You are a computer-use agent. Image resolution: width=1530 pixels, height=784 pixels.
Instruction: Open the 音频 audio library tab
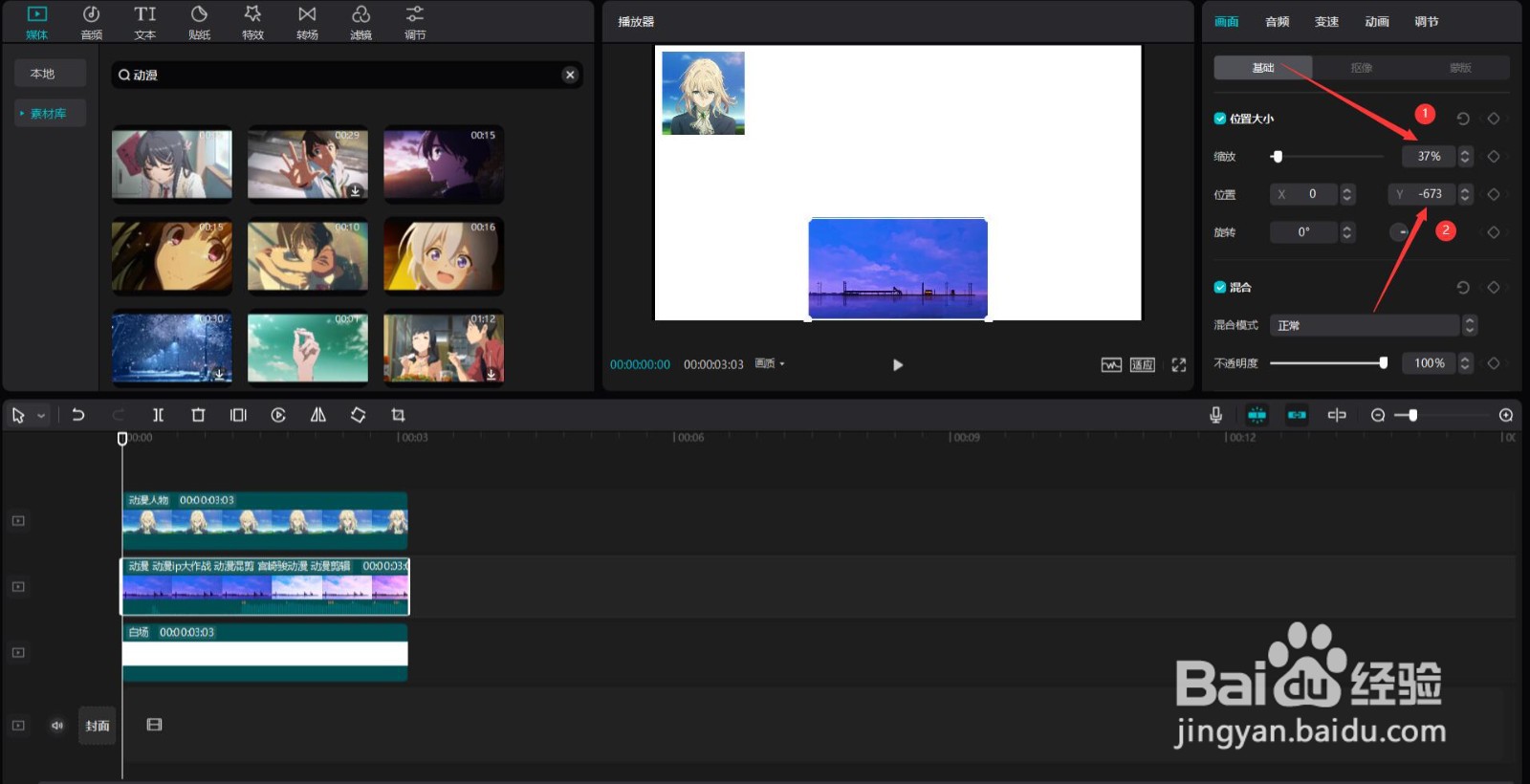point(91,22)
